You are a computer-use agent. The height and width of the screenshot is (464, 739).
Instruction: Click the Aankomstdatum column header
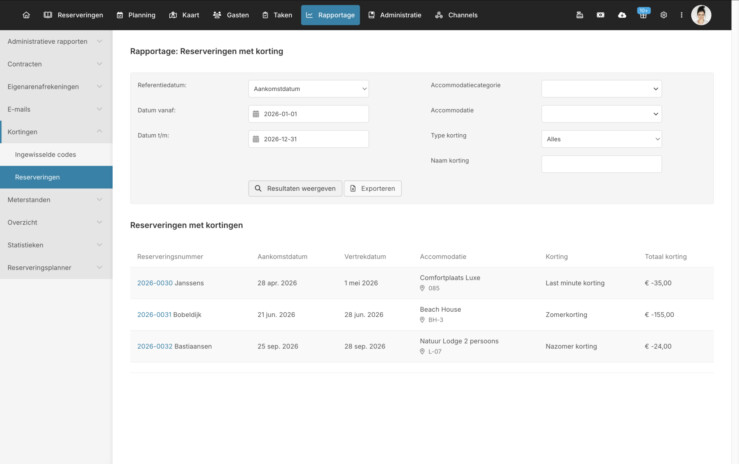point(282,257)
